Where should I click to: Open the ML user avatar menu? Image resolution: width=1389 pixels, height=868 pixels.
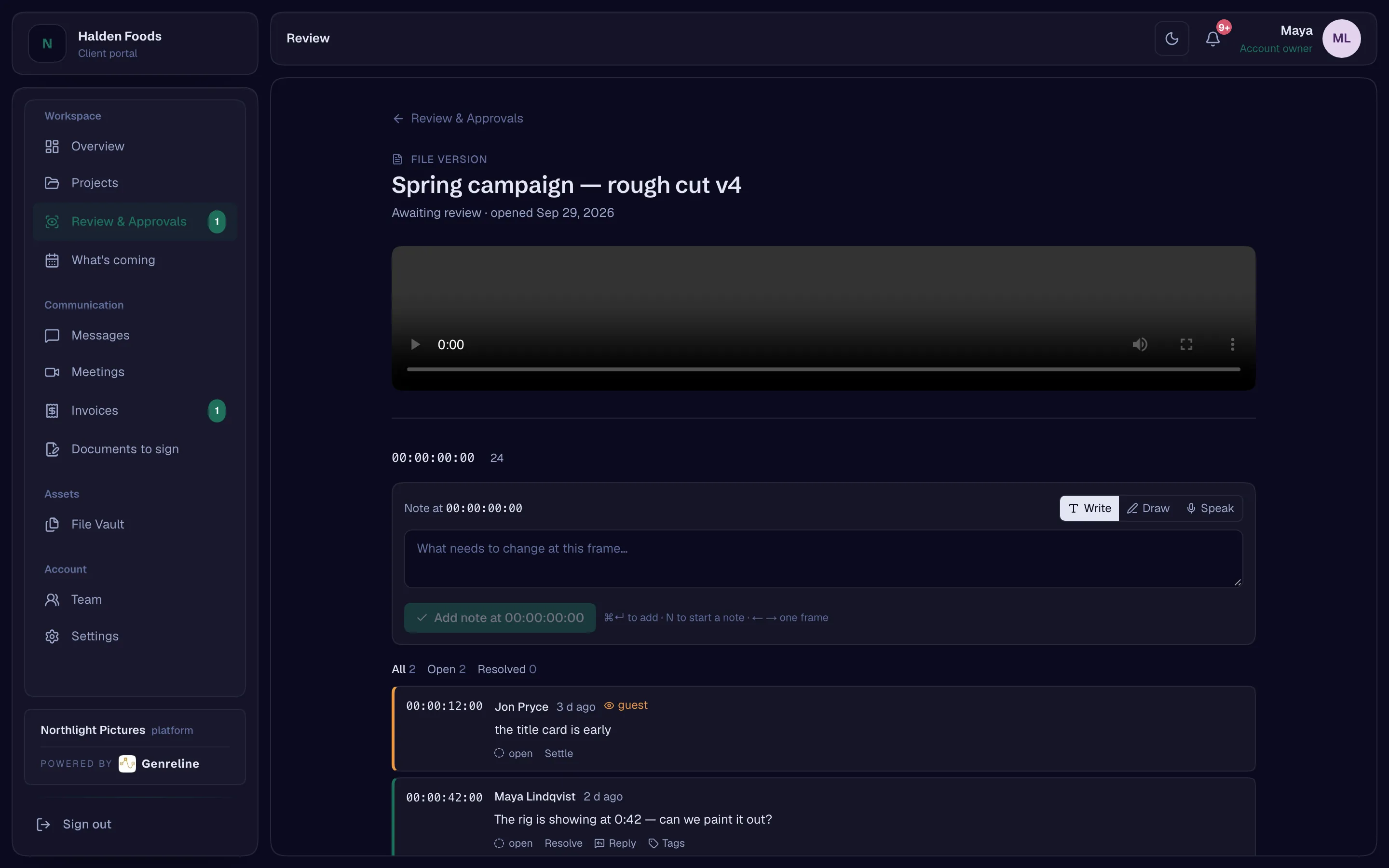coord(1341,39)
